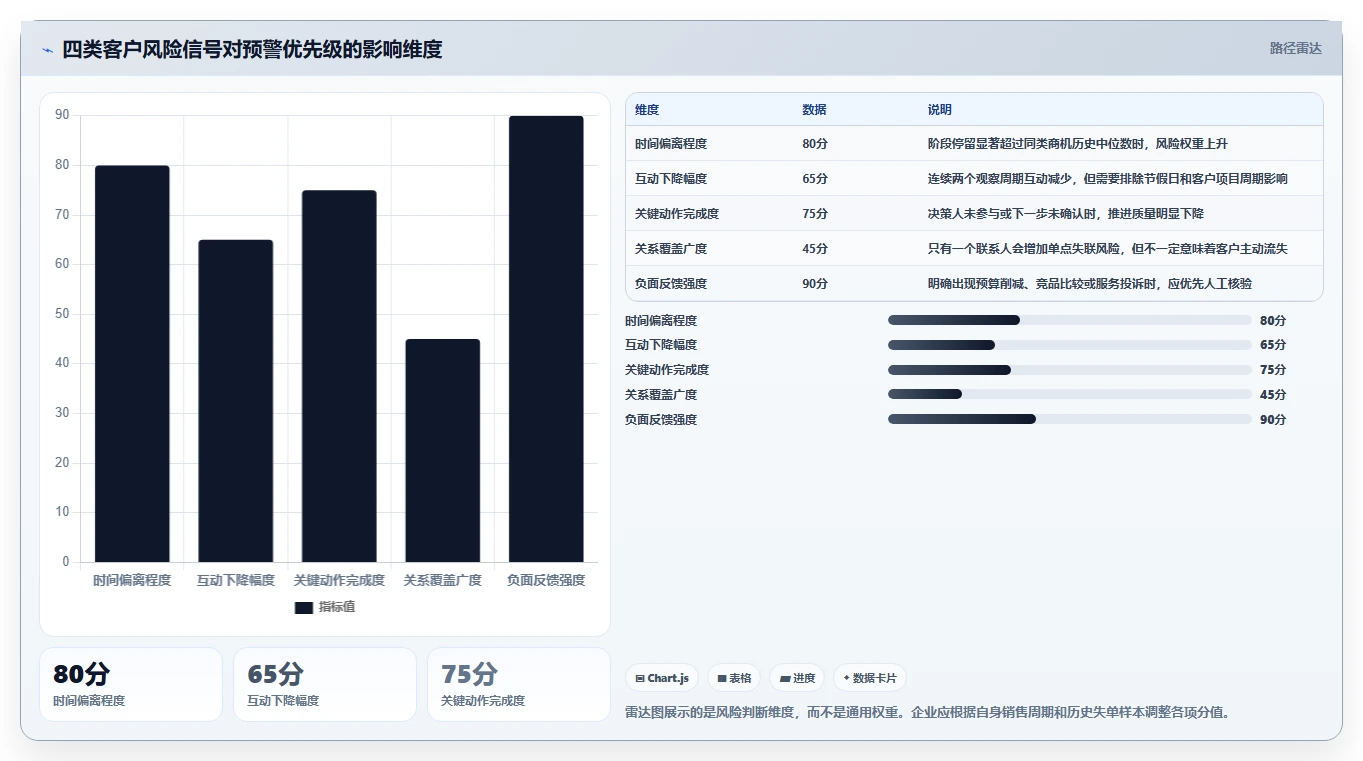Select the 互动下降幅度 bar in the chart

pos(235,401)
